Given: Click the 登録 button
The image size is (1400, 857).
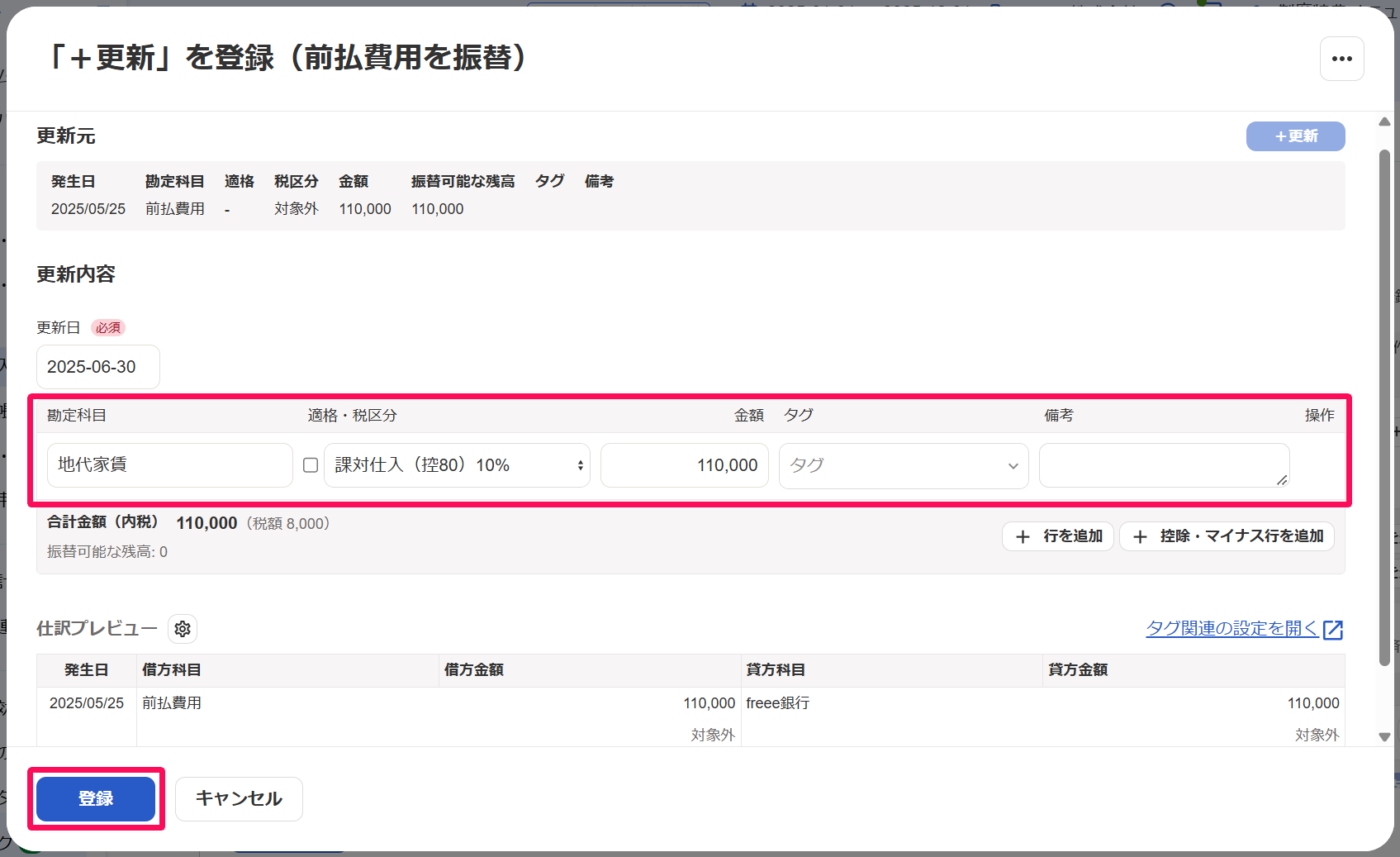Looking at the screenshot, I should 96,798.
